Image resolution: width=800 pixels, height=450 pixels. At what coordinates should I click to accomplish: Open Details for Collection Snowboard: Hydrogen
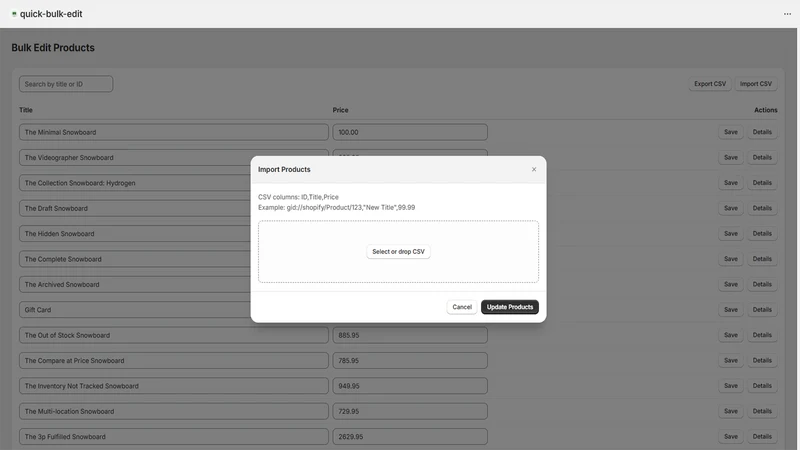[762, 183]
